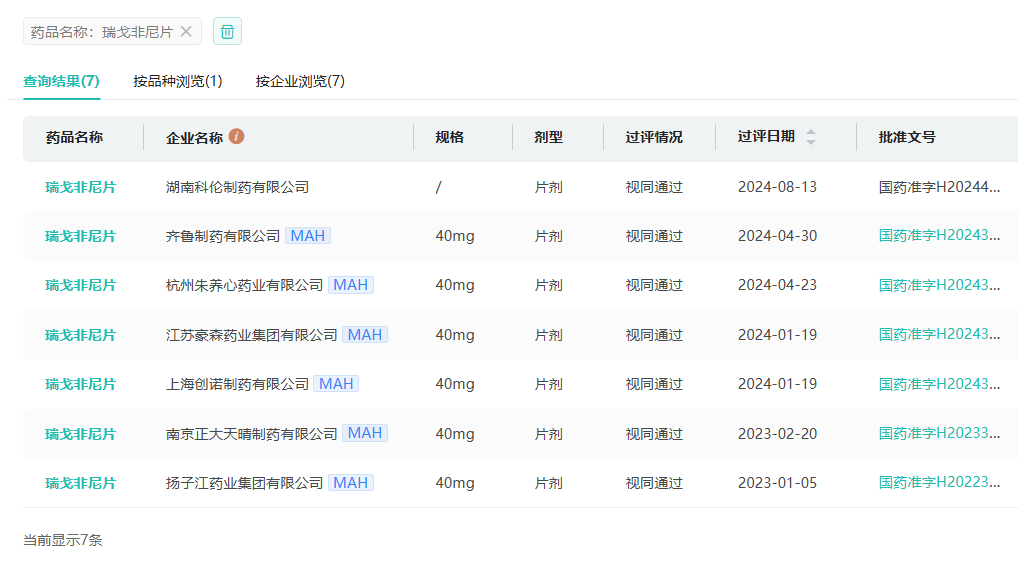Click the date 2024-08-13
Screen dimensions: 1018x564
point(777,187)
